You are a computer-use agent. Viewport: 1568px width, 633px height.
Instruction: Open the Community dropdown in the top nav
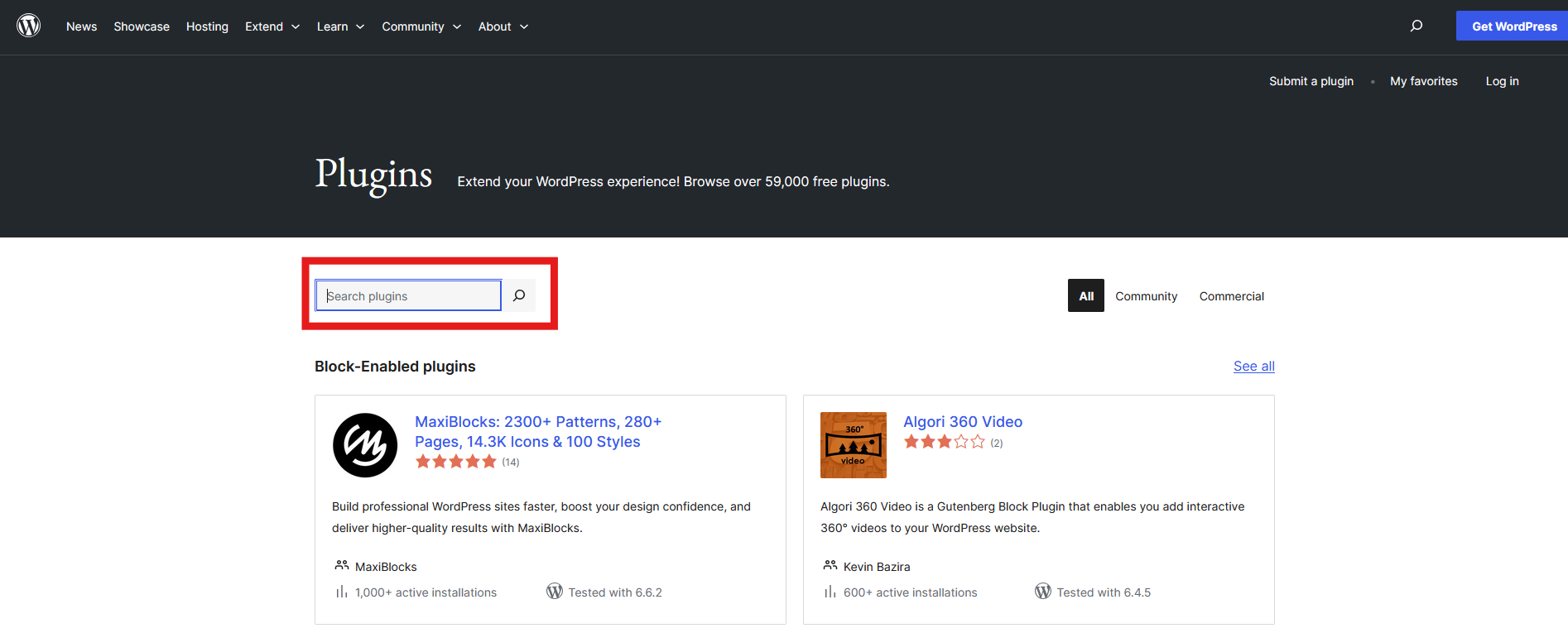[x=421, y=26]
